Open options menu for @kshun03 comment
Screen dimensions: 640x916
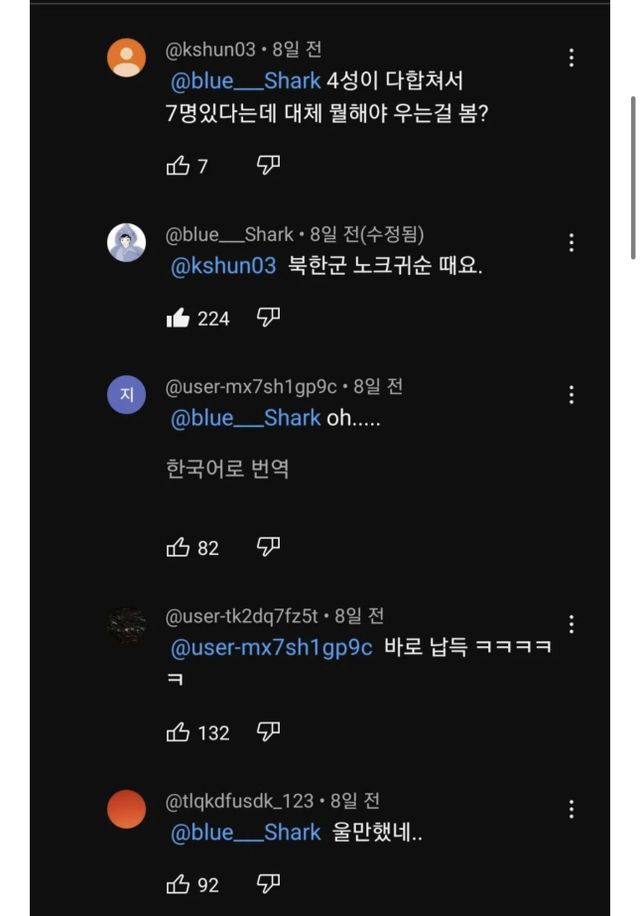tap(571, 58)
